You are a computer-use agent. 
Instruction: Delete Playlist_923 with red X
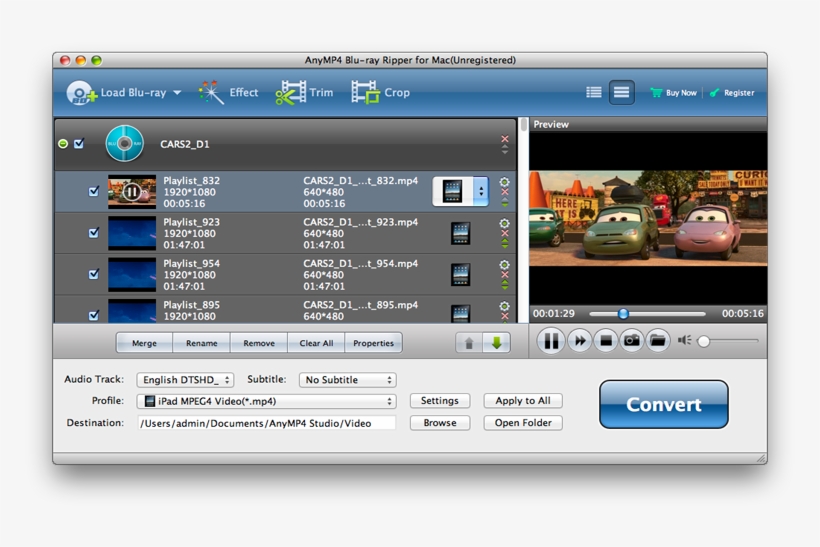505,233
